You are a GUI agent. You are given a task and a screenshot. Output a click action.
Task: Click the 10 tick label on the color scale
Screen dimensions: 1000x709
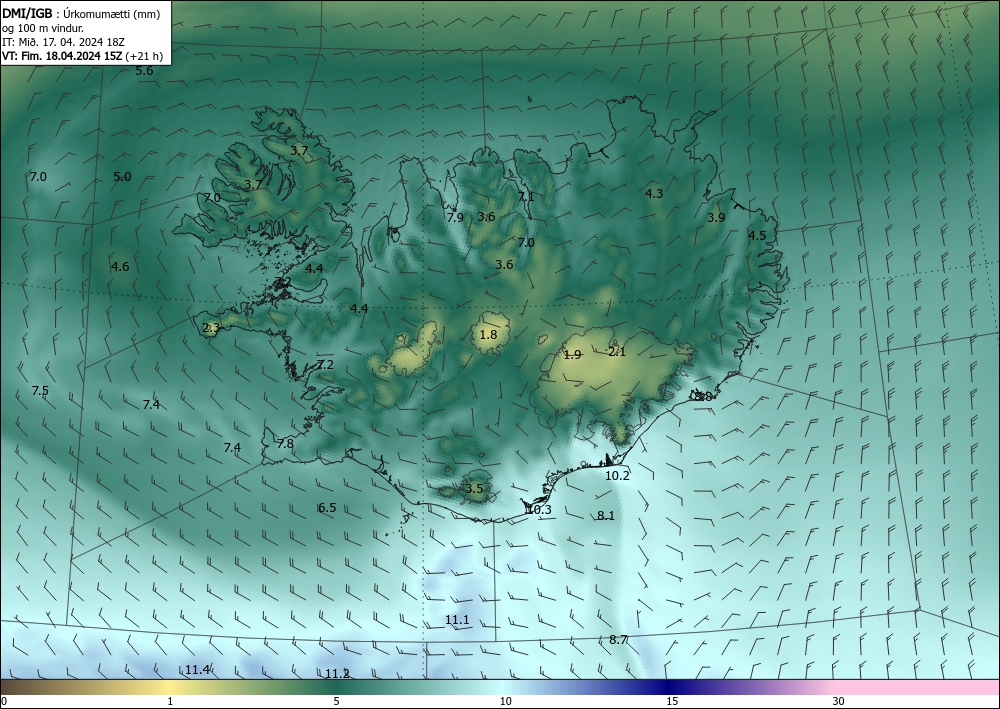coord(505,702)
